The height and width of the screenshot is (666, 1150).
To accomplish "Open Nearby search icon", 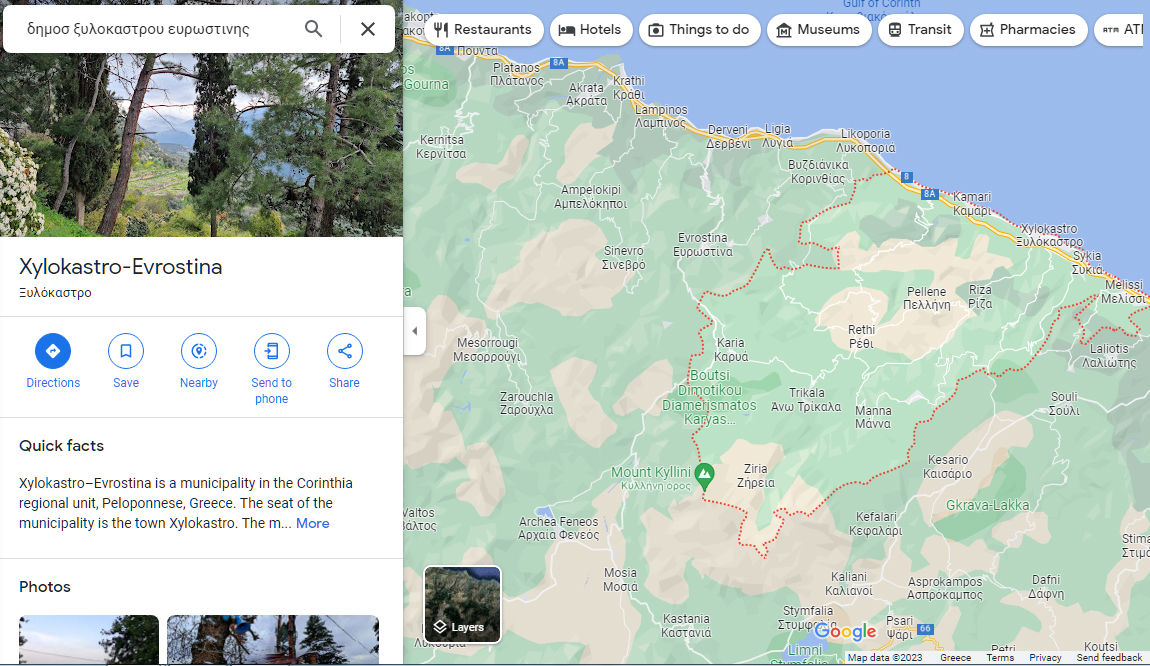I will click(x=199, y=351).
